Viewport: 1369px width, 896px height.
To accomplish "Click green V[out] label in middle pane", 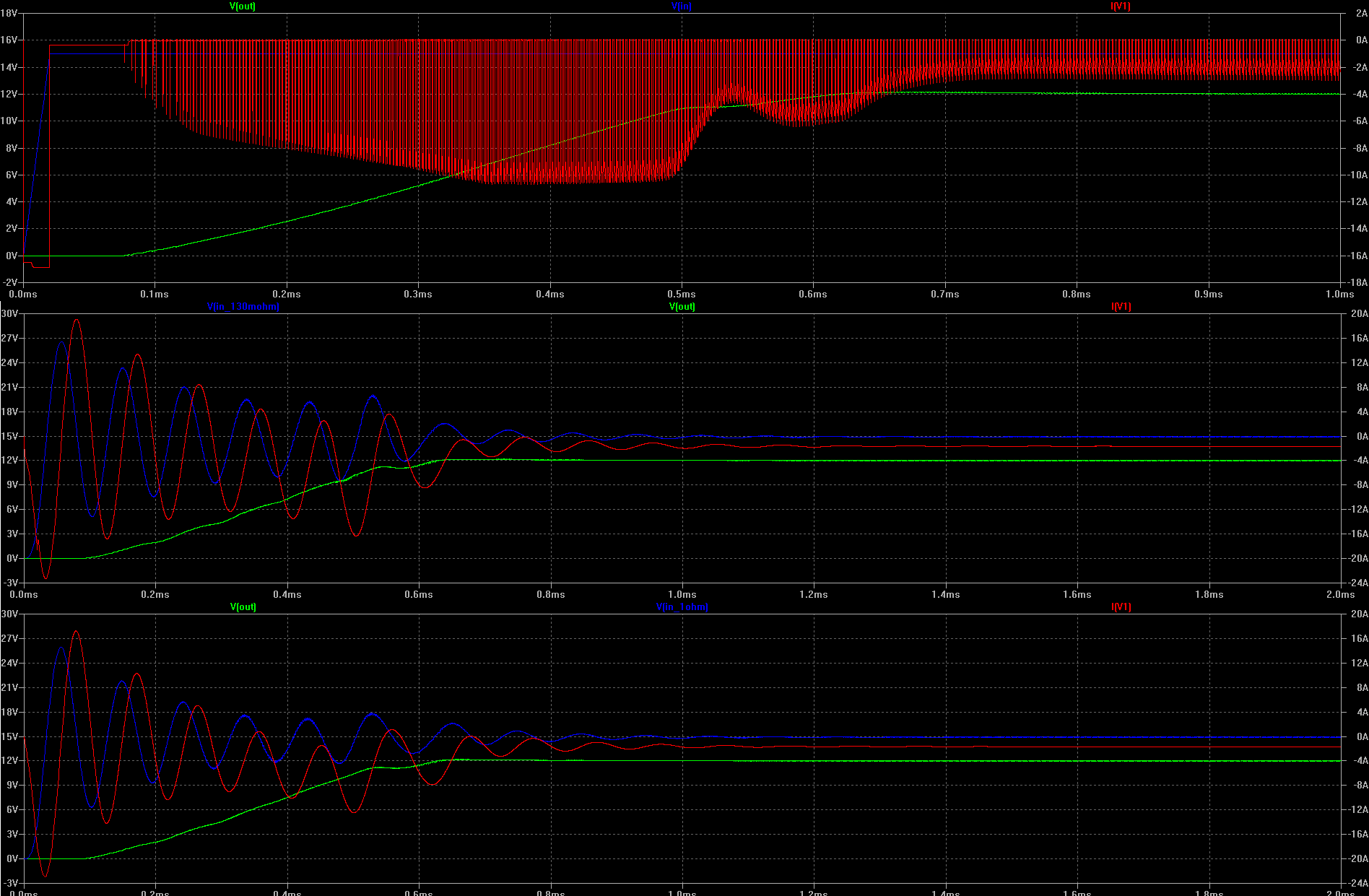I will coord(682,307).
